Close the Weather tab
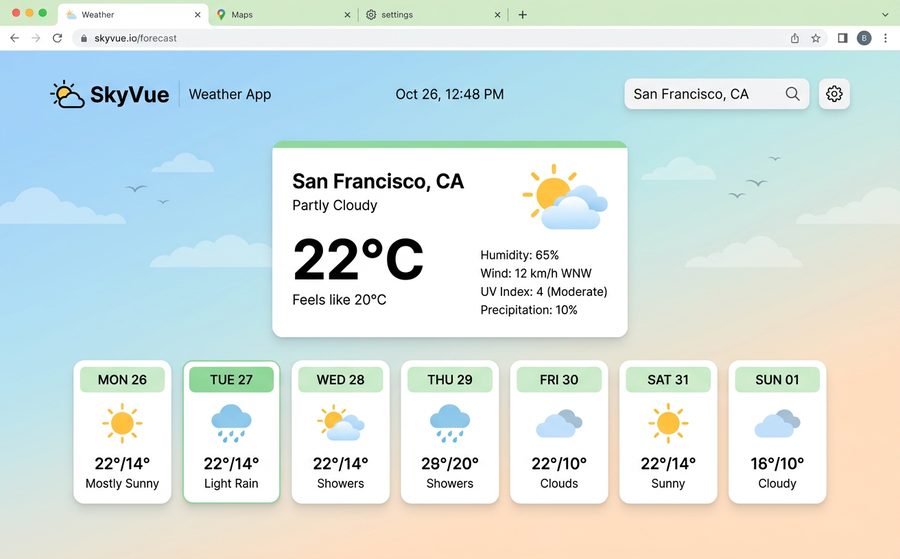Image resolution: width=900 pixels, height=559 pixels. [197, 15]
